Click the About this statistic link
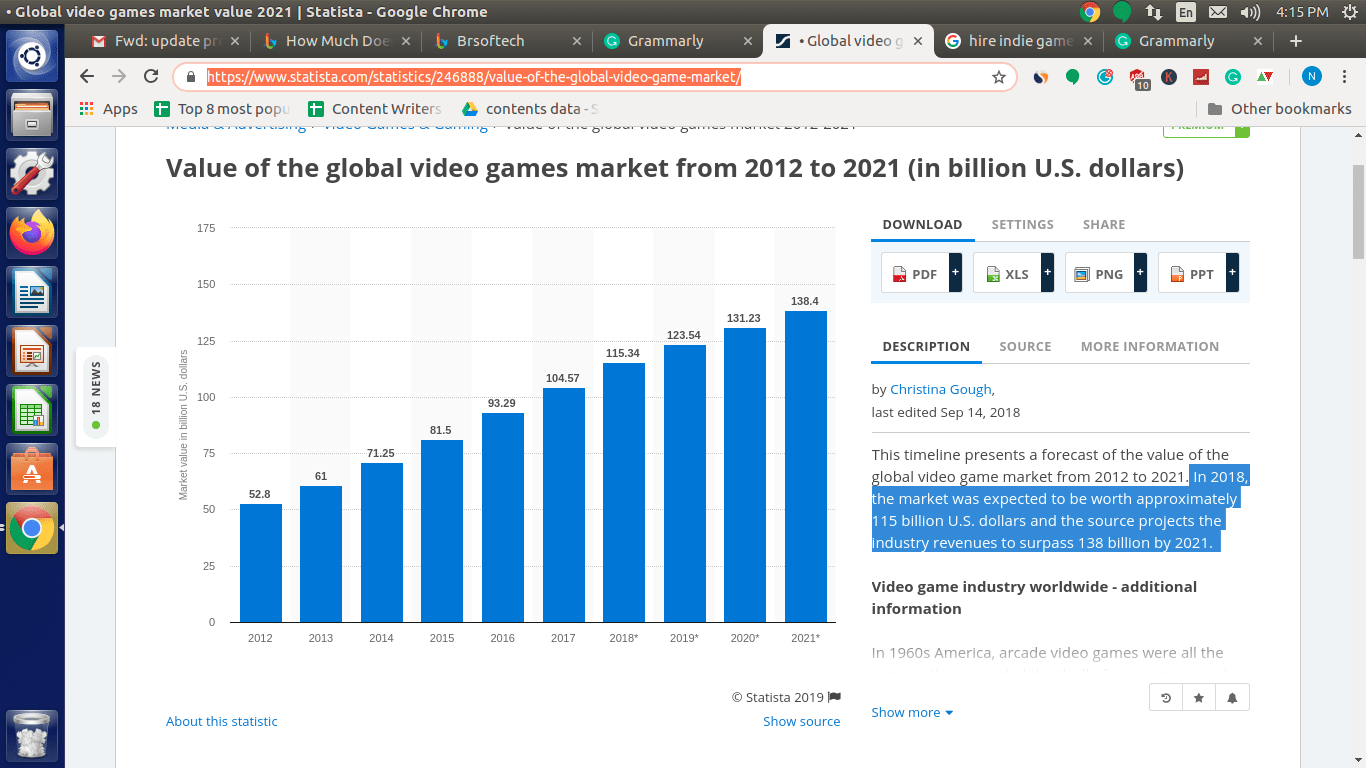The height and width of the screenshot is (768, 1366). (222, 721)
